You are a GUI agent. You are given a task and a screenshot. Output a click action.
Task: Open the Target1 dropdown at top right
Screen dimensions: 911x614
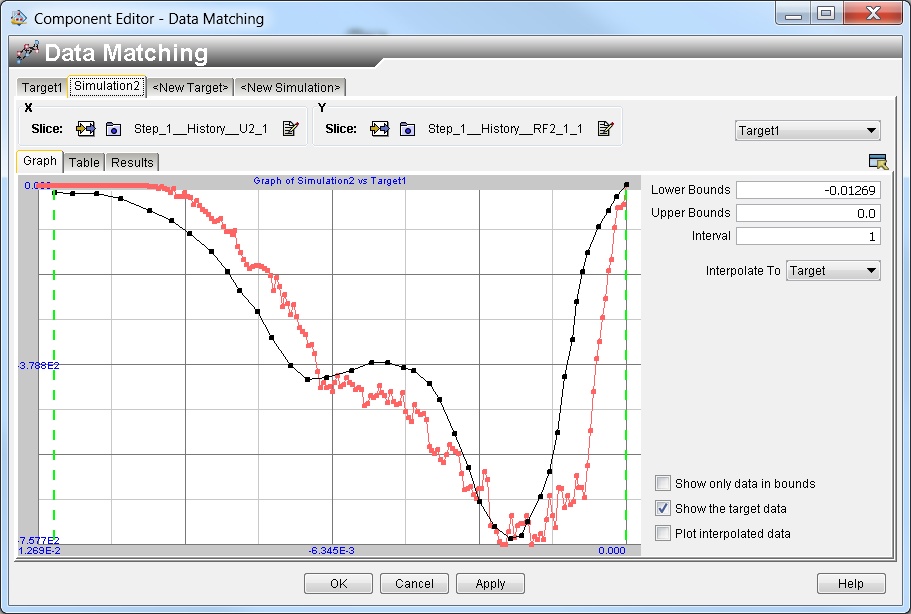click(808, 131)
